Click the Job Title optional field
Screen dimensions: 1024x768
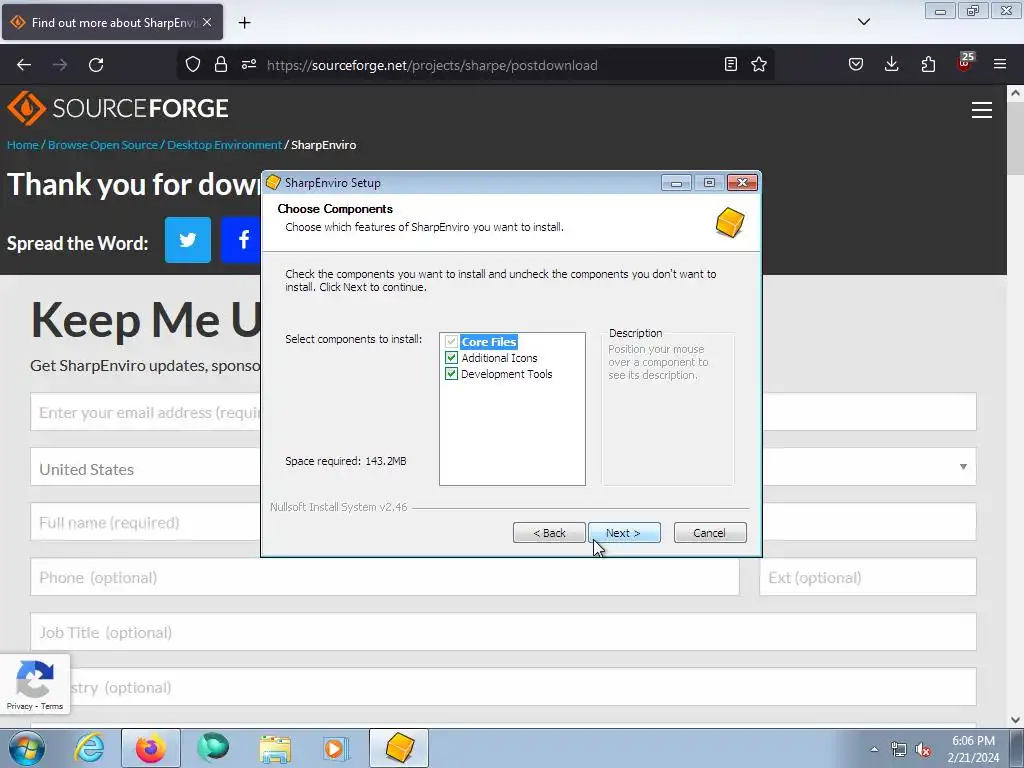click(x=503, y=632)
